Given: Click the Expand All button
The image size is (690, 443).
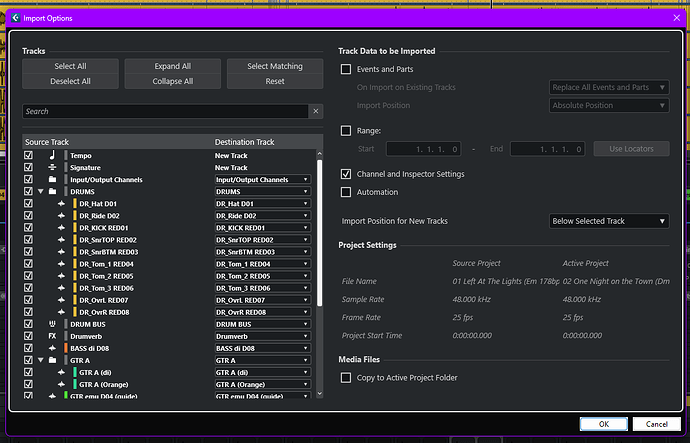Looking at the screenshot, I should [172, 66].
